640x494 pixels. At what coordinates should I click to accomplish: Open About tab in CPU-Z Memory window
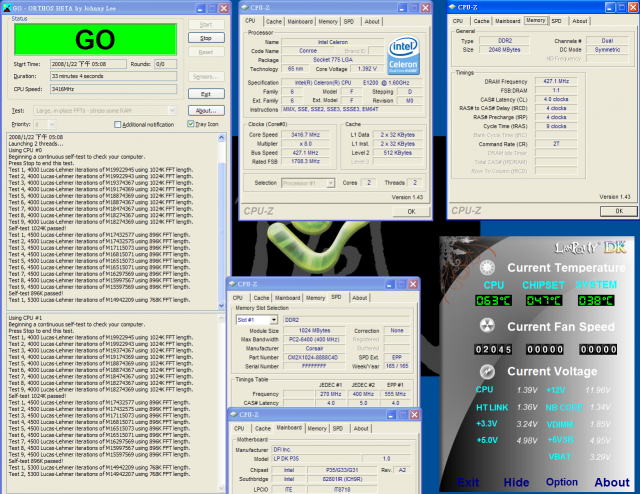tap(580, 21)
